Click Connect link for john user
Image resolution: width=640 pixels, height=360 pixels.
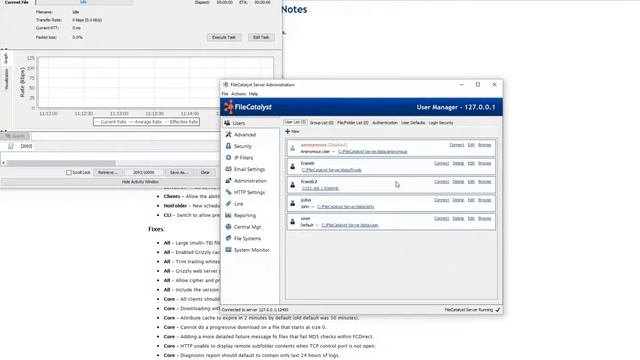point(441,200)
